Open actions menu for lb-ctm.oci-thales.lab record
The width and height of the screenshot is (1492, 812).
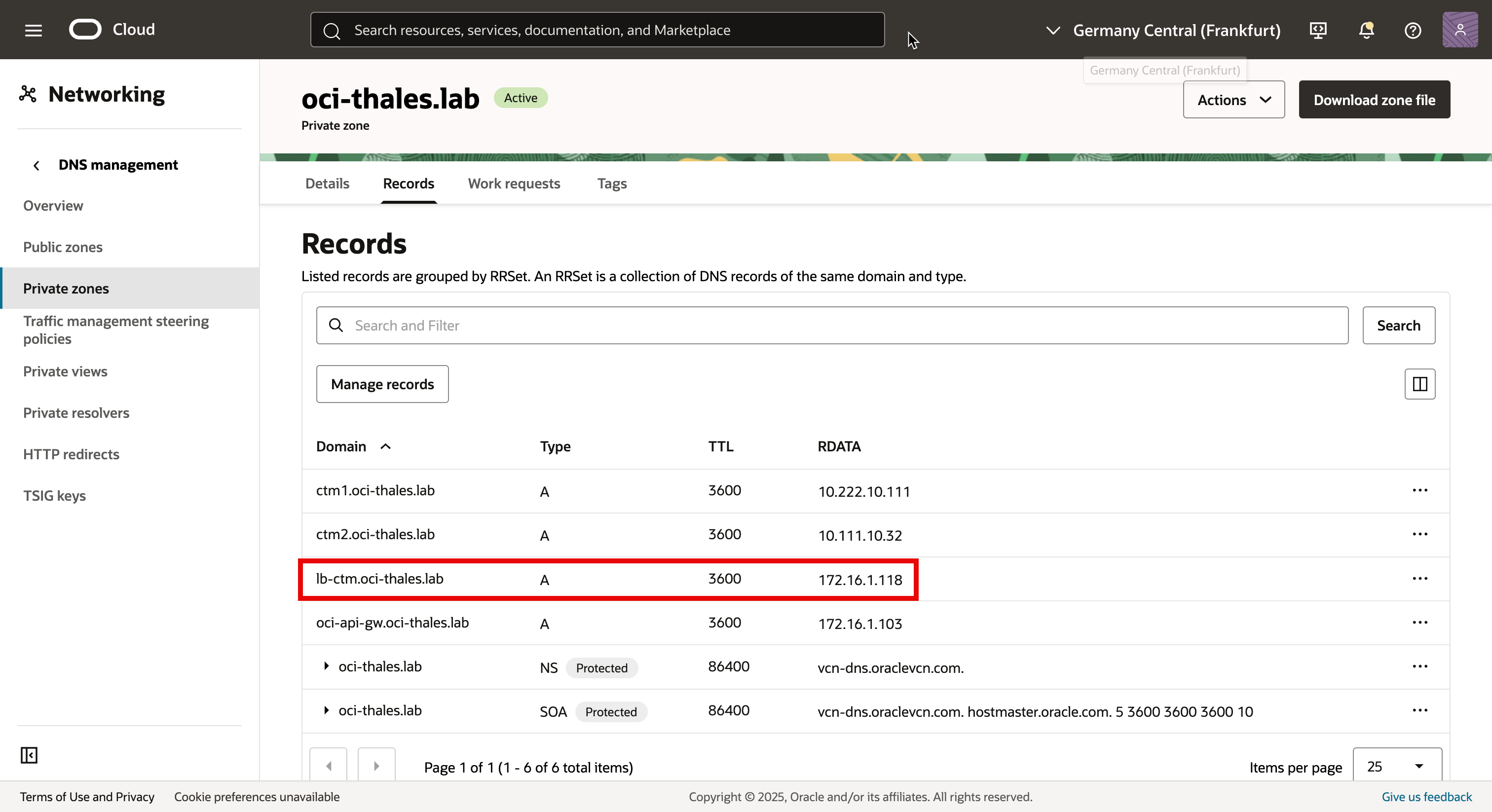(x=1419, y=579)
